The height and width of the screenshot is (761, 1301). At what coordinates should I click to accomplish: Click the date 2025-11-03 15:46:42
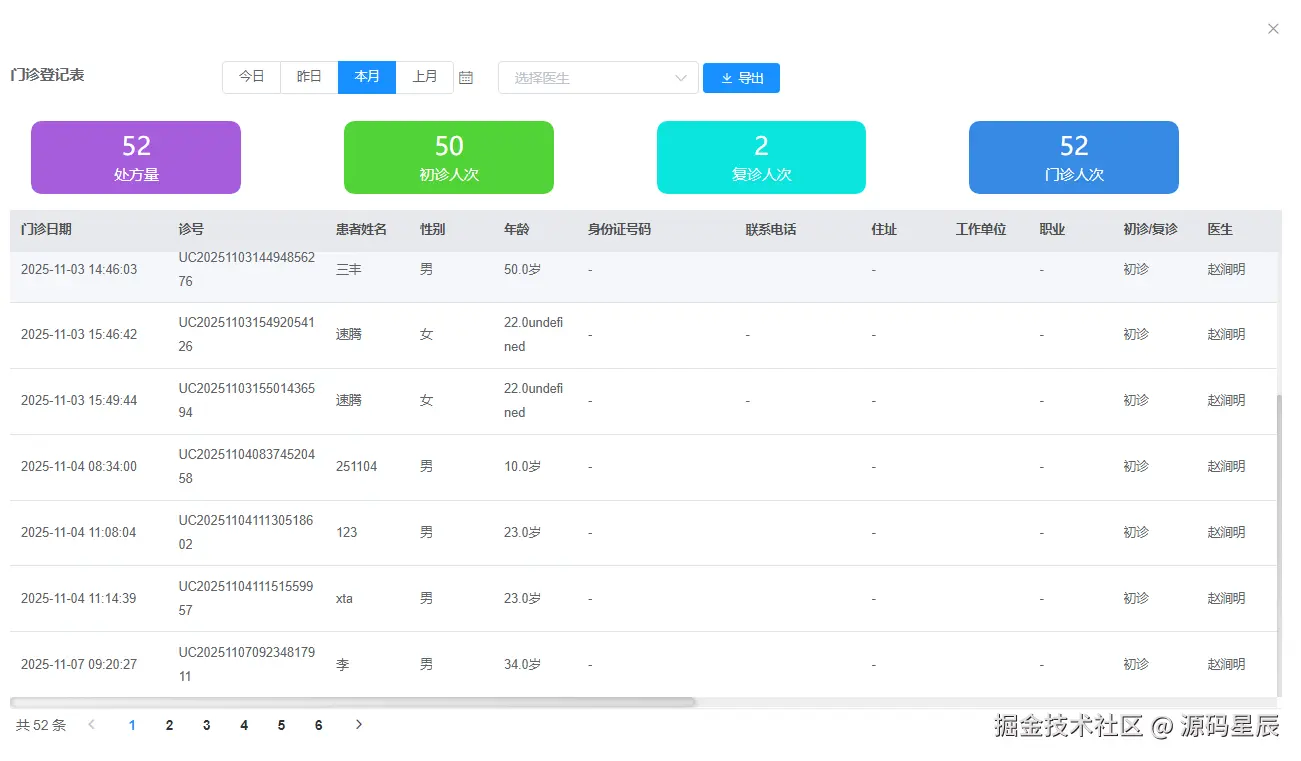[x=79, y=334]
